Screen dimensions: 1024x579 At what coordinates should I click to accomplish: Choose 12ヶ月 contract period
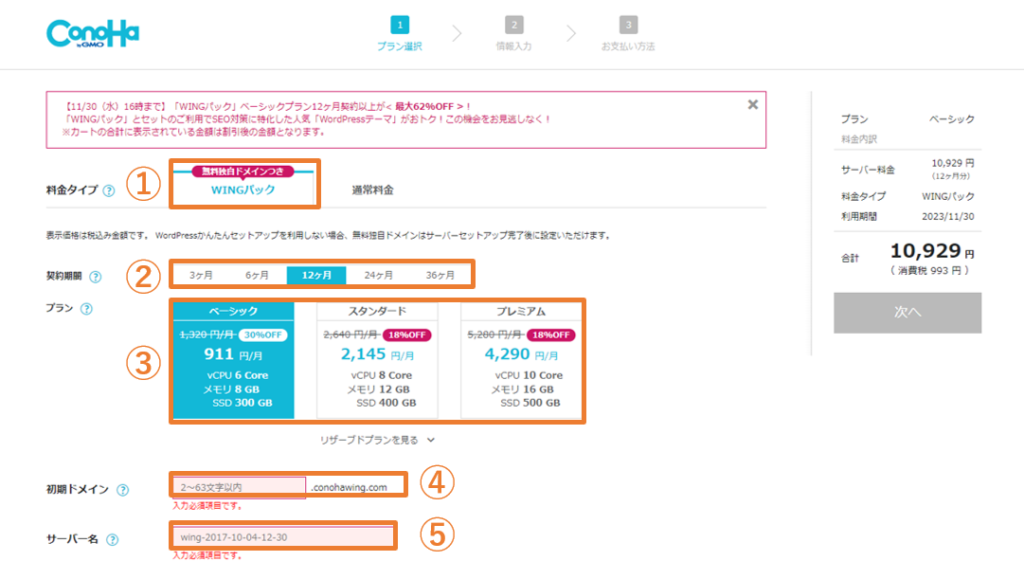point(317,275)
